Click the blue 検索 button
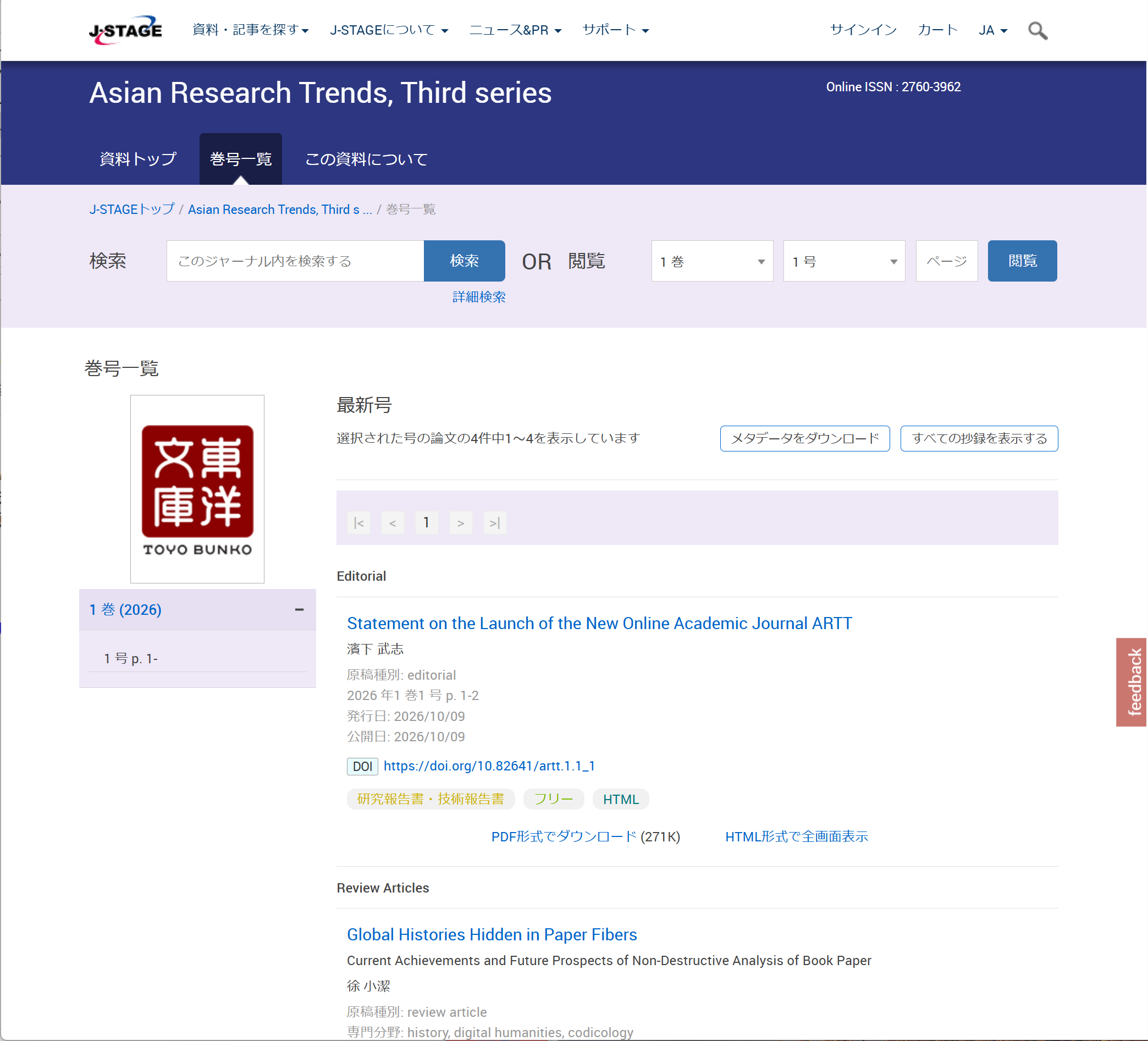The image size is (1148, 1041). [464, 261]
